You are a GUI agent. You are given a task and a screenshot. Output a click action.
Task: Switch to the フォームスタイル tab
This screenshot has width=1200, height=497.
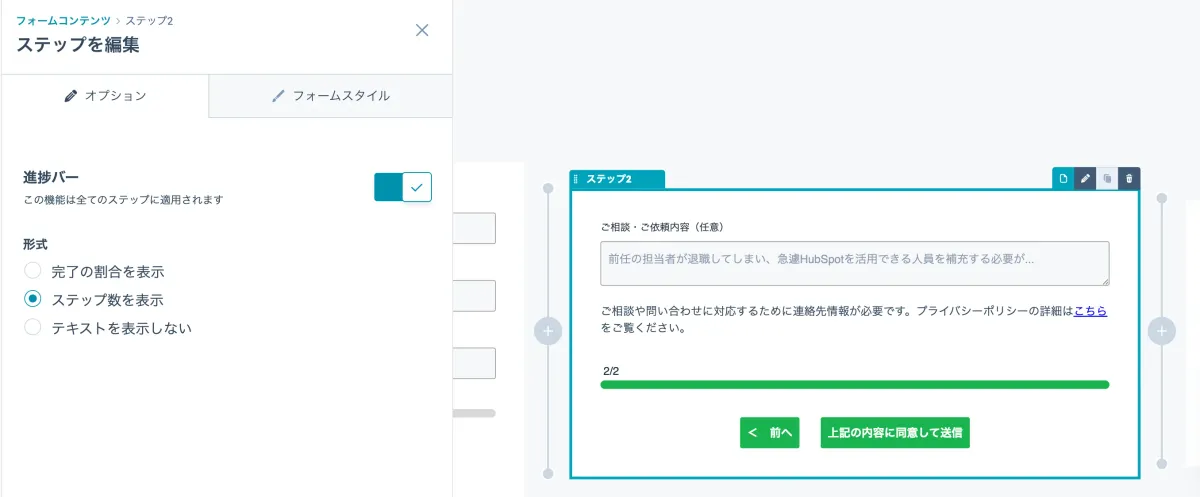click(x=331, y=96)
